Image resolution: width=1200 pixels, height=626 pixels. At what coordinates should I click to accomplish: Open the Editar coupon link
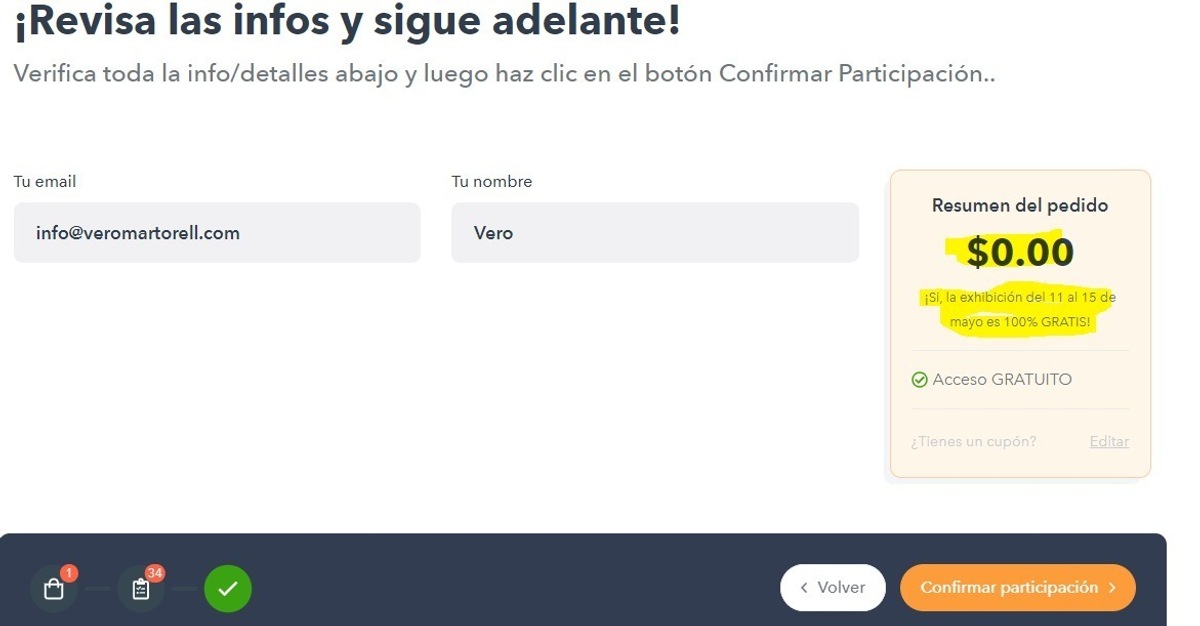1109,441
